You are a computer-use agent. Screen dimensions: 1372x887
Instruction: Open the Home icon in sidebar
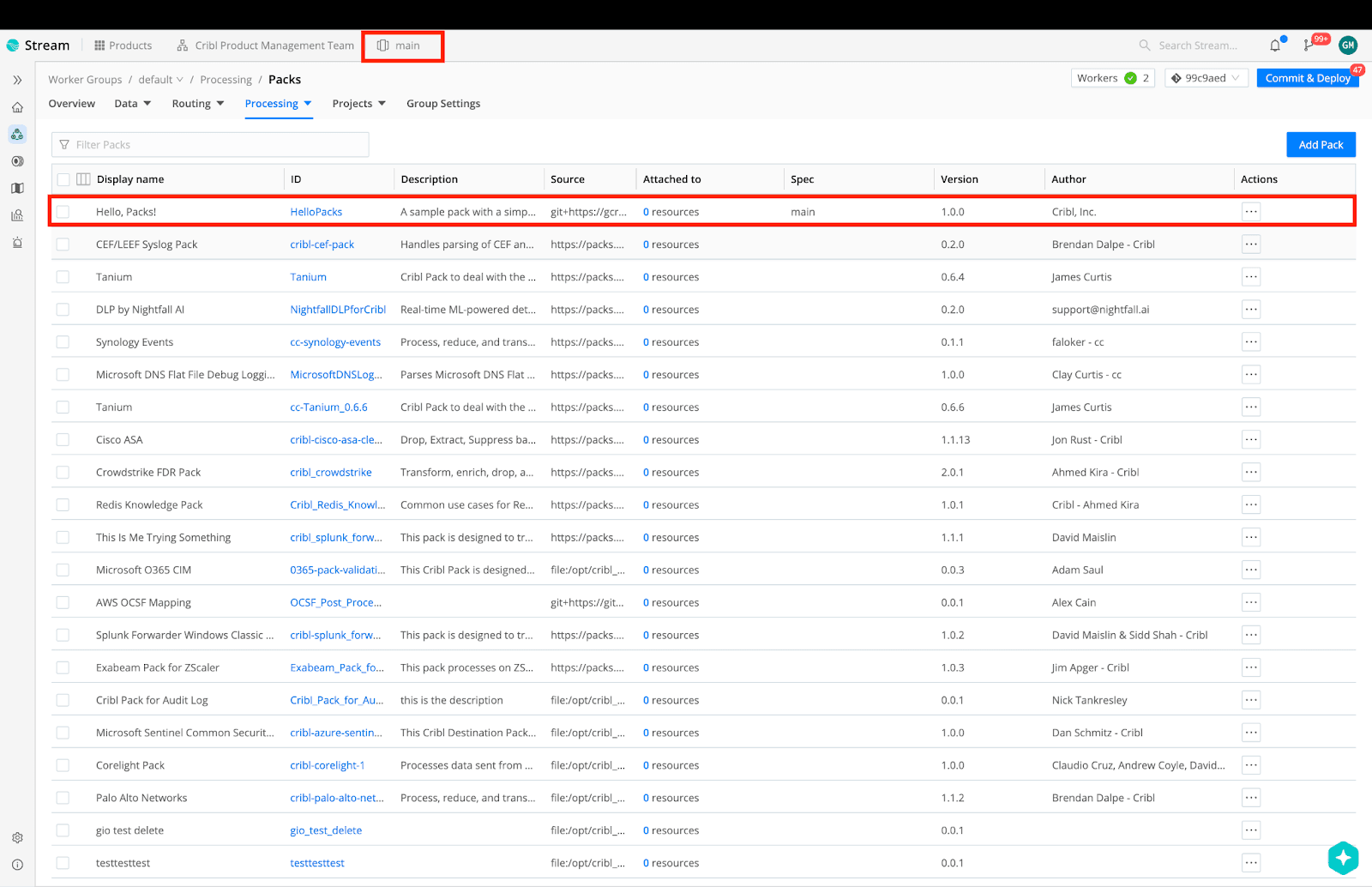(x=17, y=108)
